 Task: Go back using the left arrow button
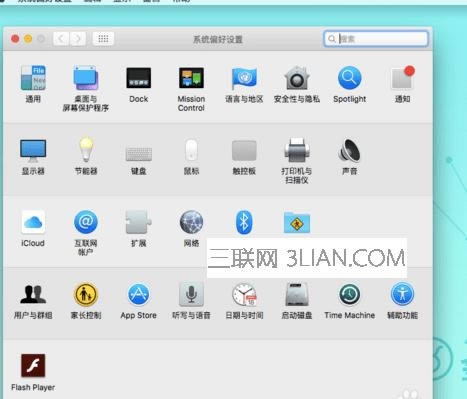tap(61, 39)
